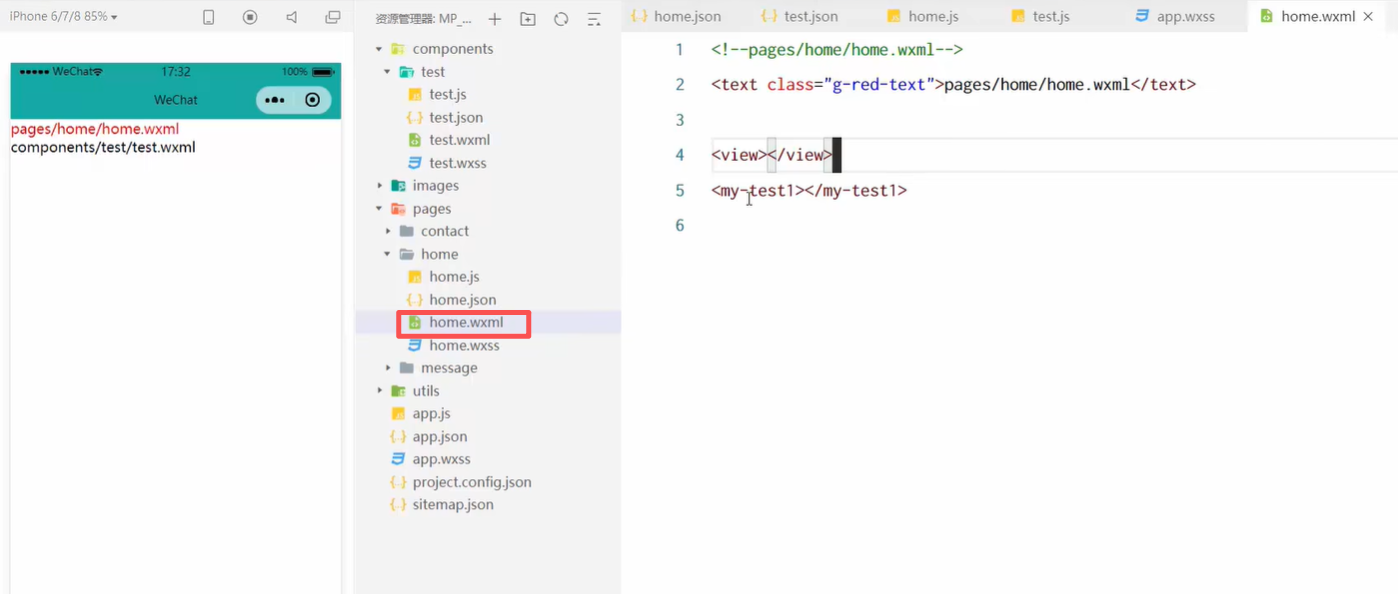
Task: Click the new folder icon in explorer header
Action: (x=528, y=19)
